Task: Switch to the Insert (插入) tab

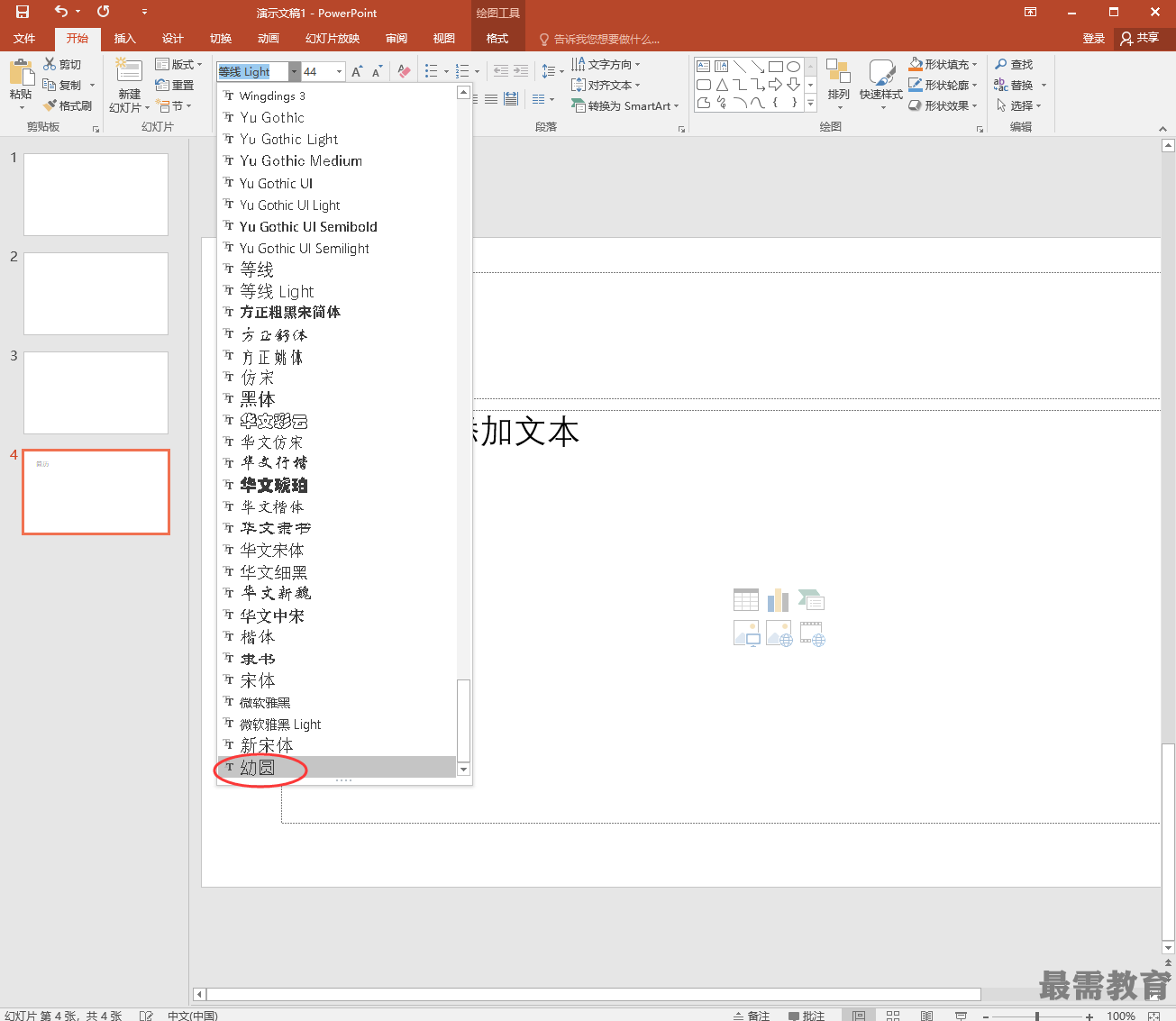Action: 124,38
